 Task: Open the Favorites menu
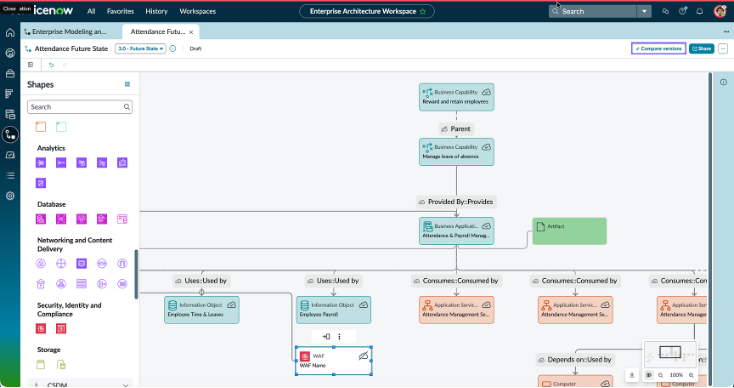point(120,11)
